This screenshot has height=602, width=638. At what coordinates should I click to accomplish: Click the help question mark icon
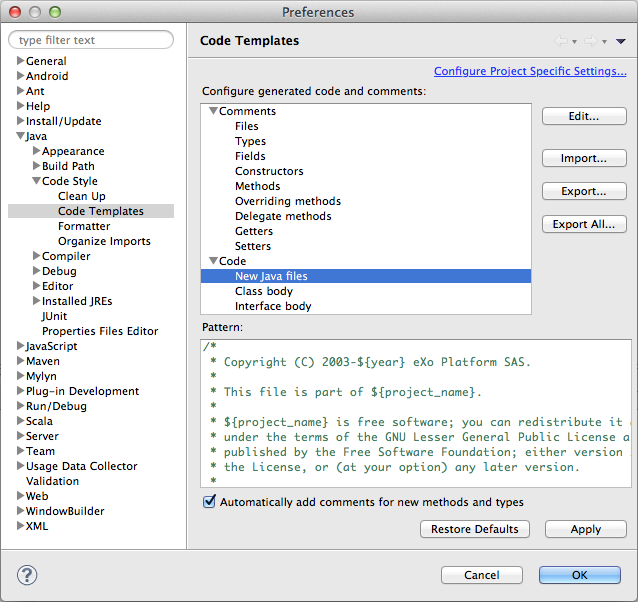point(27,575)
